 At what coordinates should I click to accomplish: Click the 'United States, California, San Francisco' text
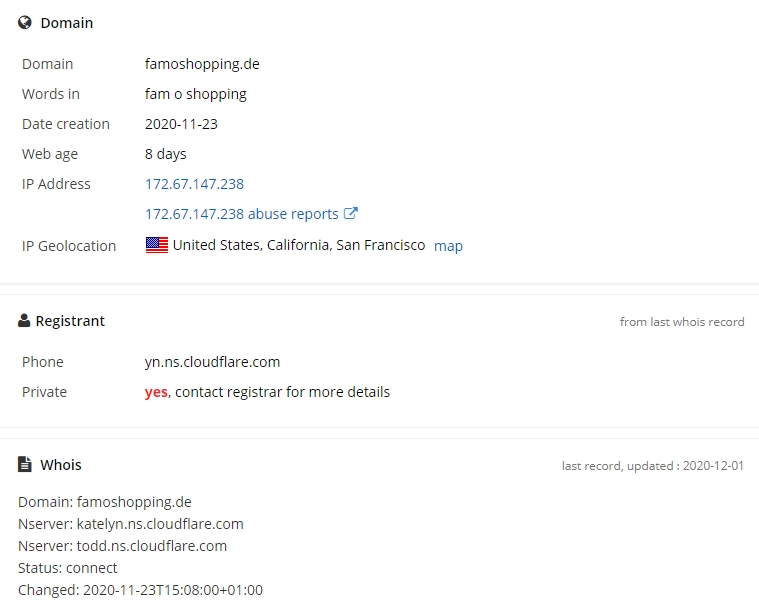tap(299, 245)
